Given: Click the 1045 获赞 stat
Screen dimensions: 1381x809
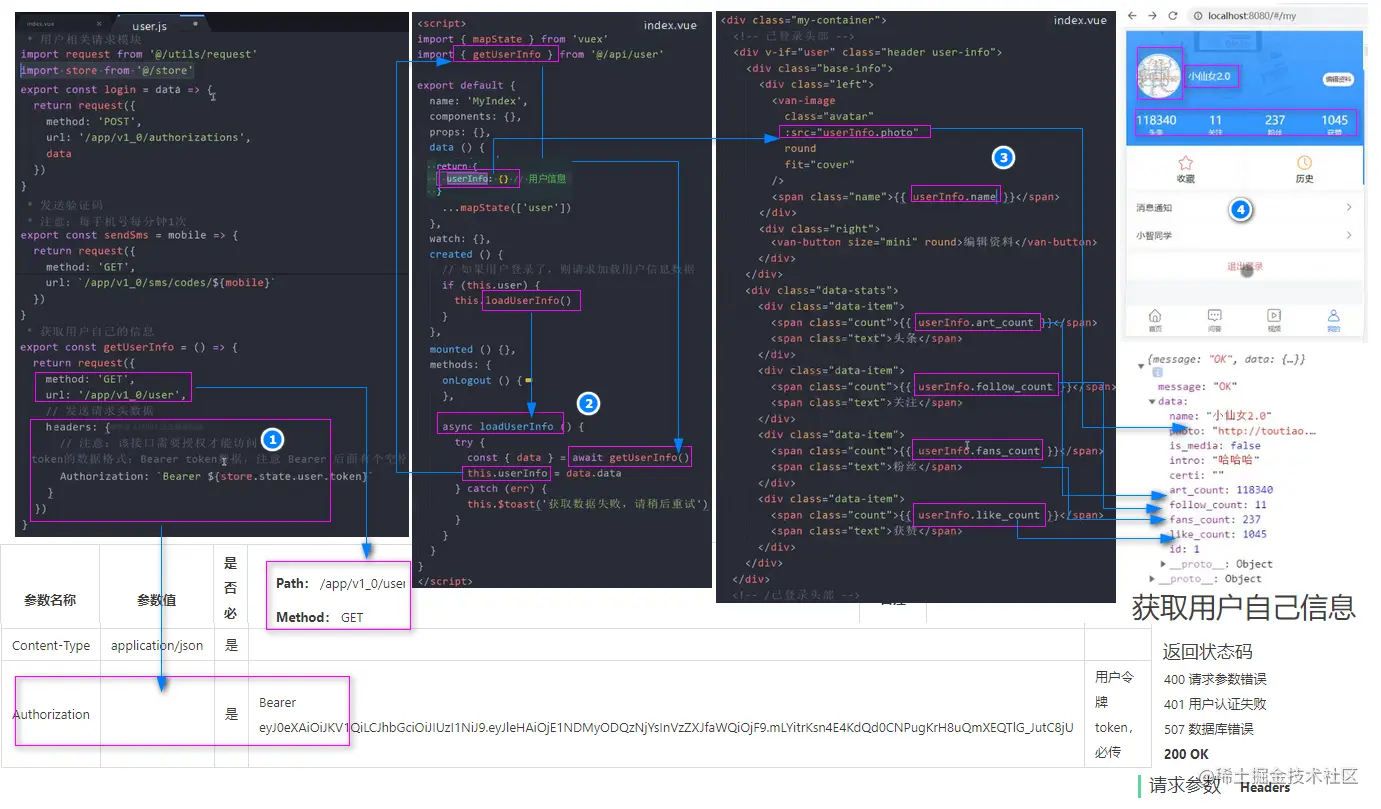Looking at the screenshot, I should click(1335, 124).
